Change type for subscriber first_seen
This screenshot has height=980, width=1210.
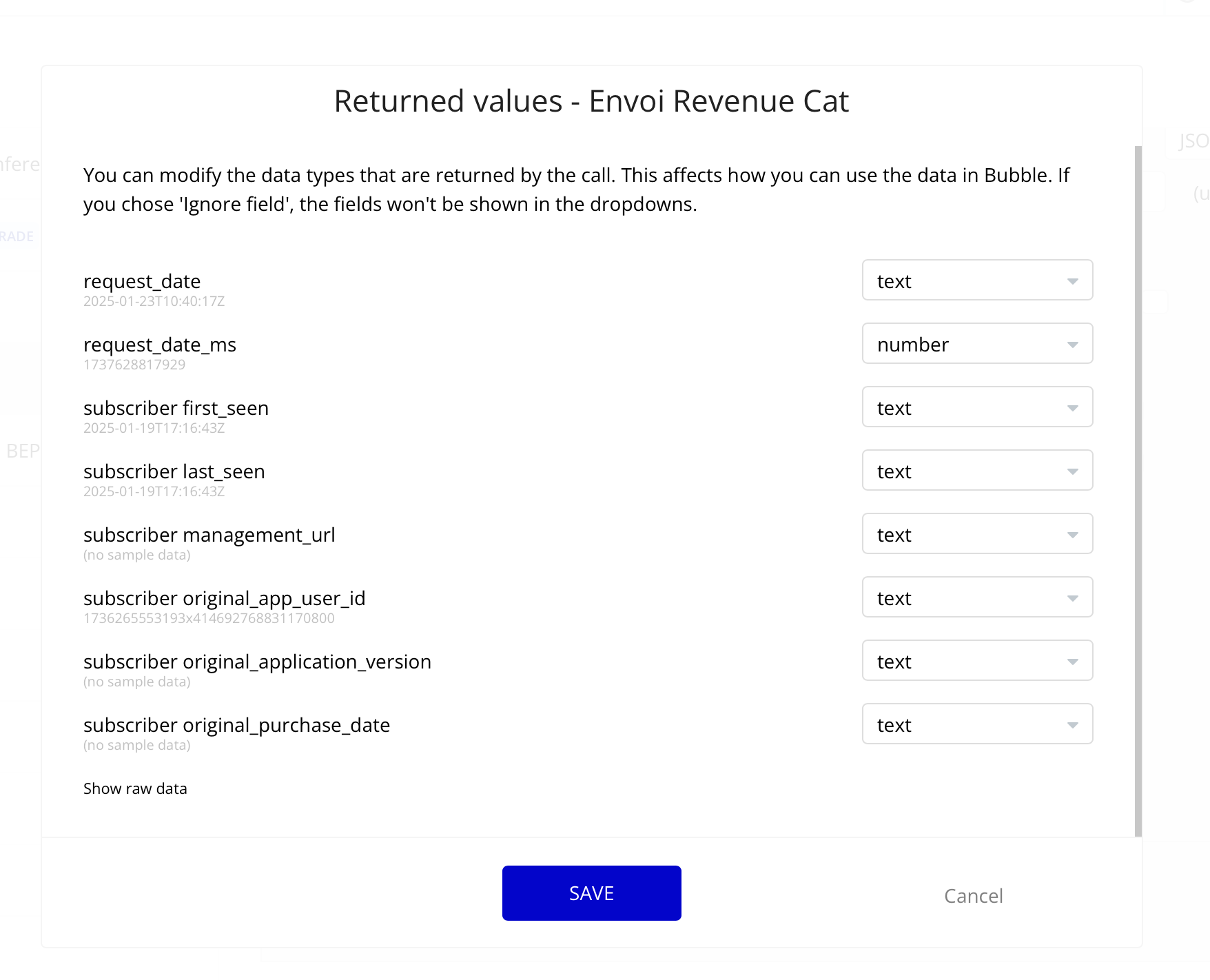[x=977, y=407]
